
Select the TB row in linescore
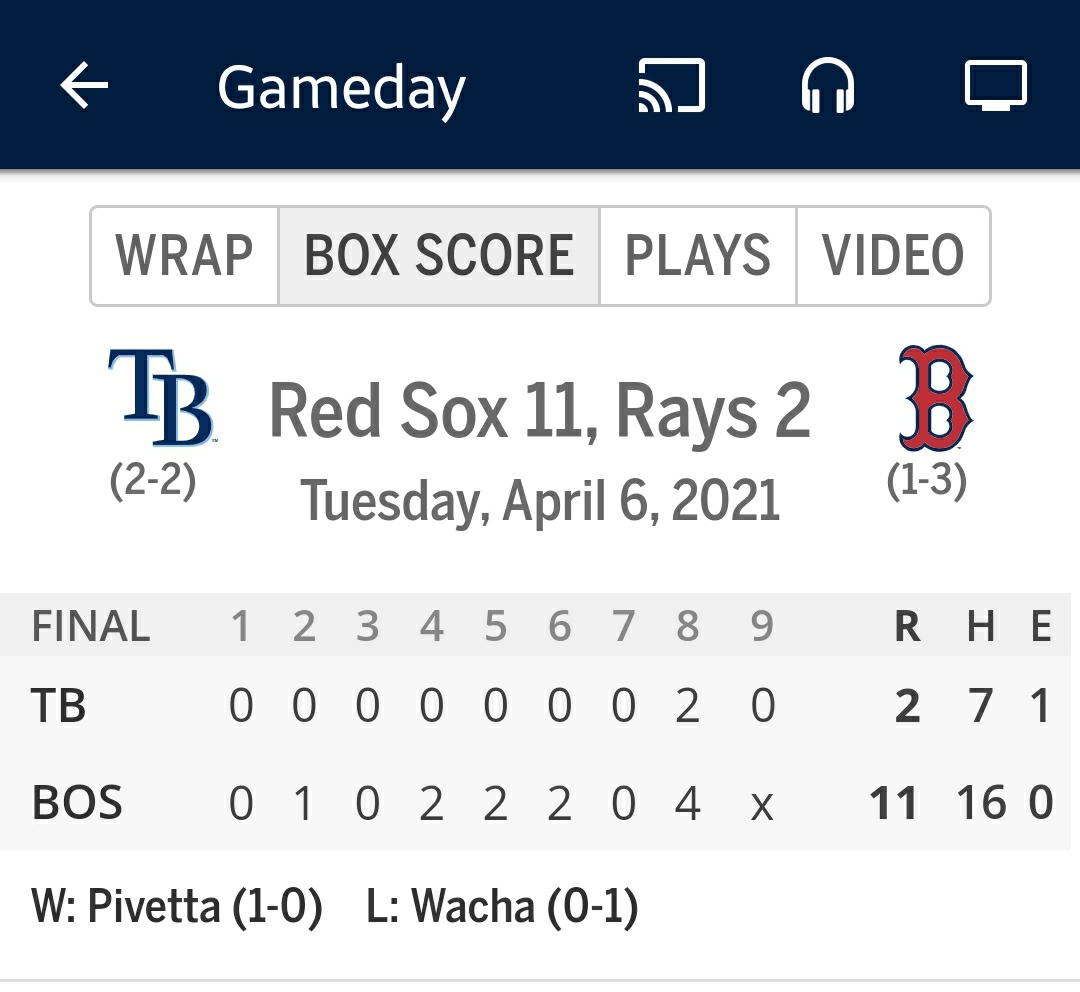point(535,705)
